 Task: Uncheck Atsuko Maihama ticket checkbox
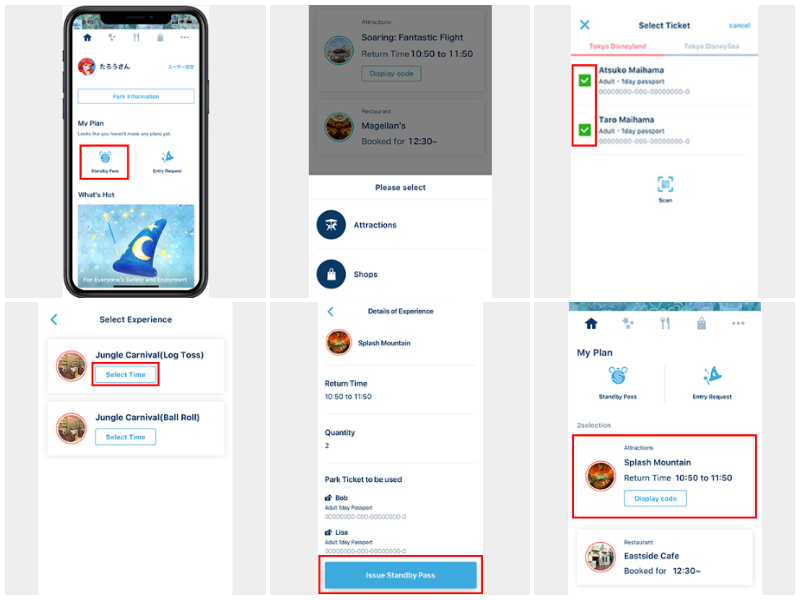tap(585, 81)
